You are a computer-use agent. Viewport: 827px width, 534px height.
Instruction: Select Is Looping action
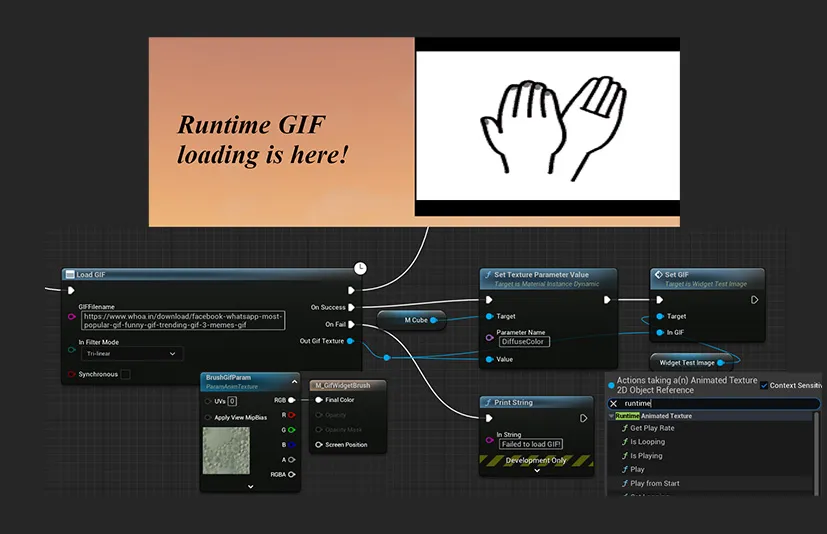(648, 442)
